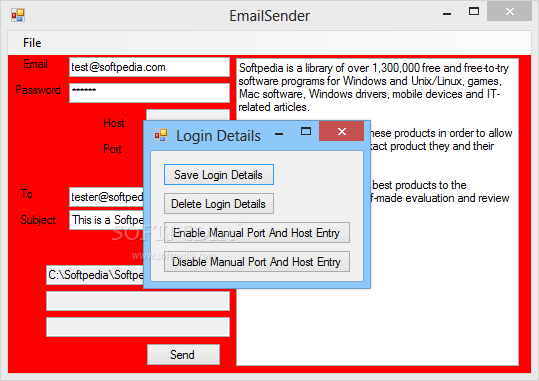Viewport: 539px width, 381px height.
Task: Click the Host input field
Action: tap(188, 115)
